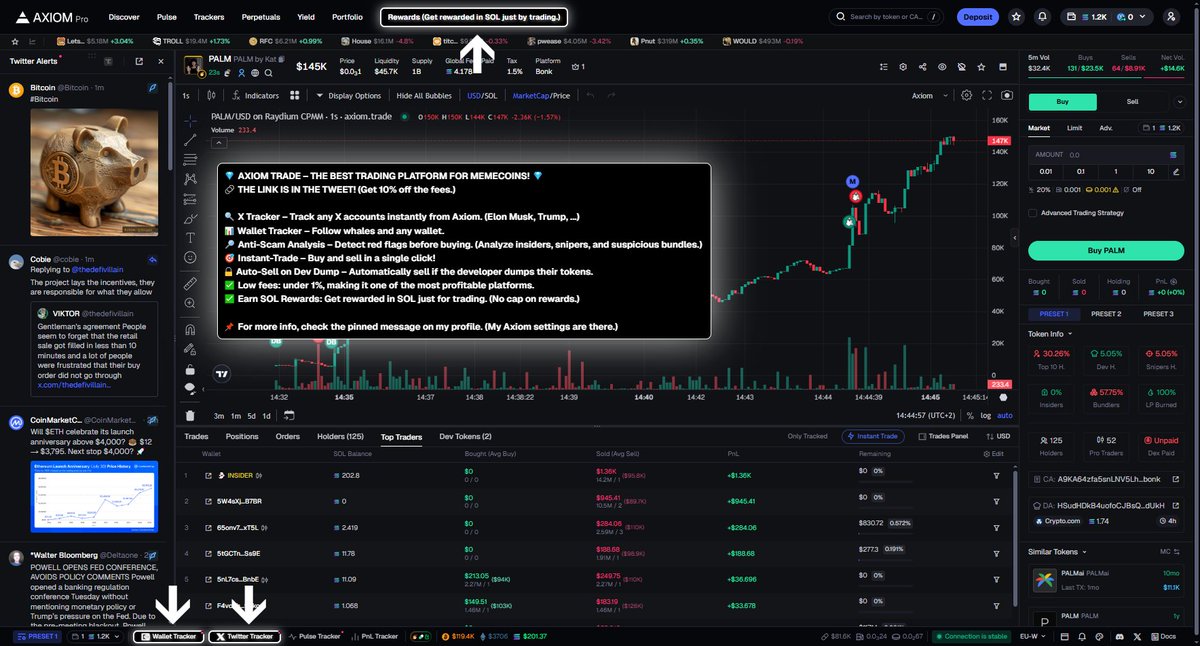Screen dimensions: 1200x646
Task: Switch to the Dev Tokens (2) tab
Action: tap(465, 436)
